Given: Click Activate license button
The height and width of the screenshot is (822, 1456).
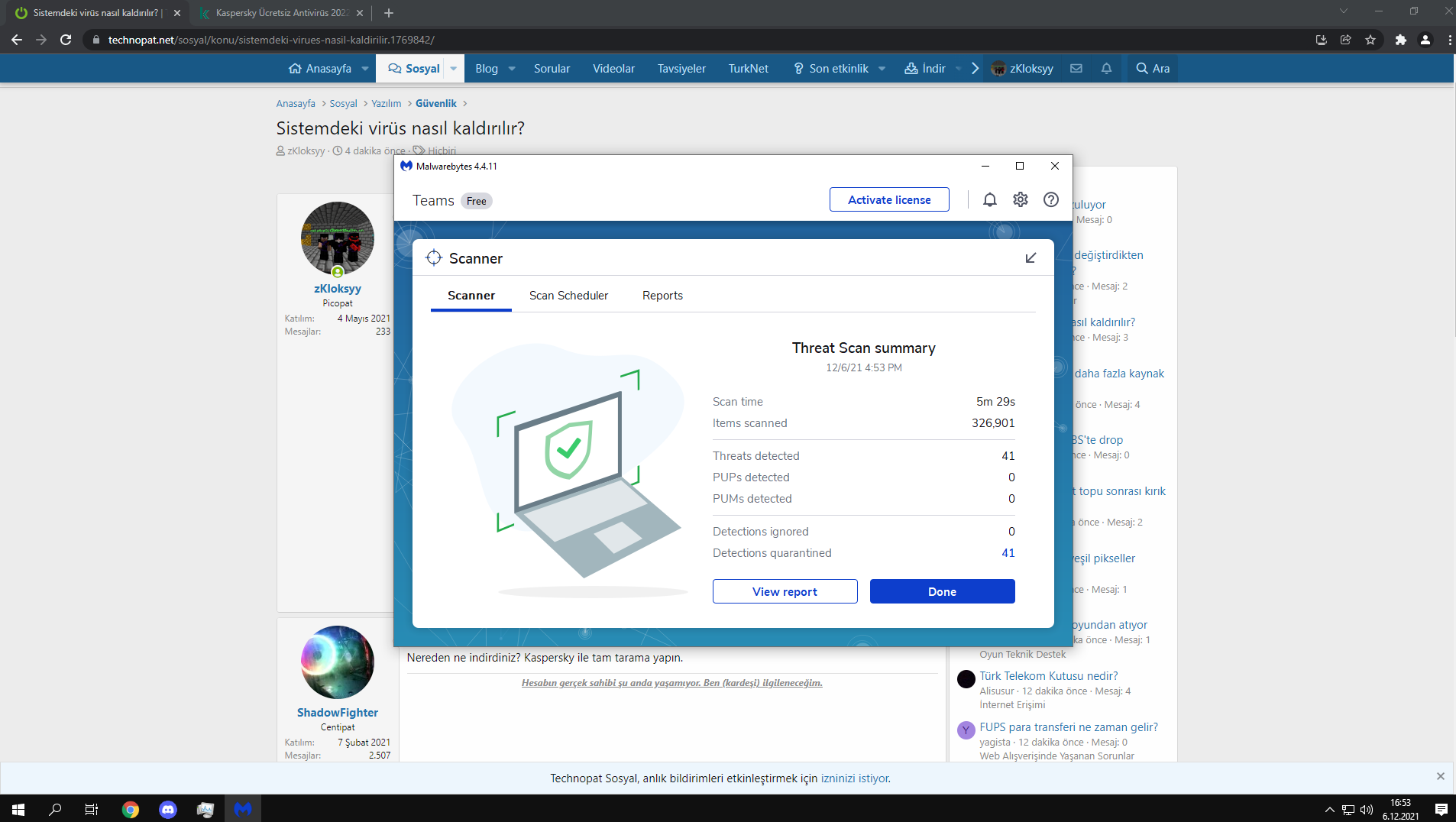Looking at the screenshot, I should tap(889, 200).
